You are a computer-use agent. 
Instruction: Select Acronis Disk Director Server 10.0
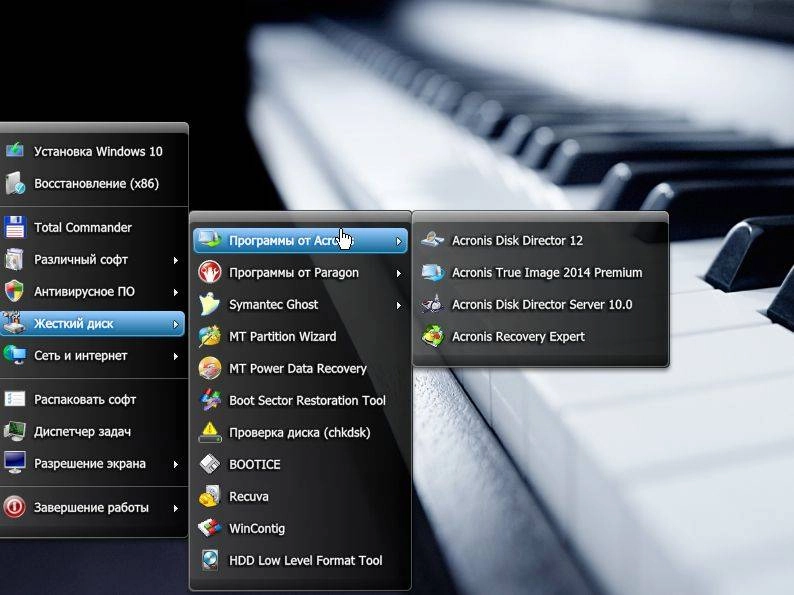540,304
